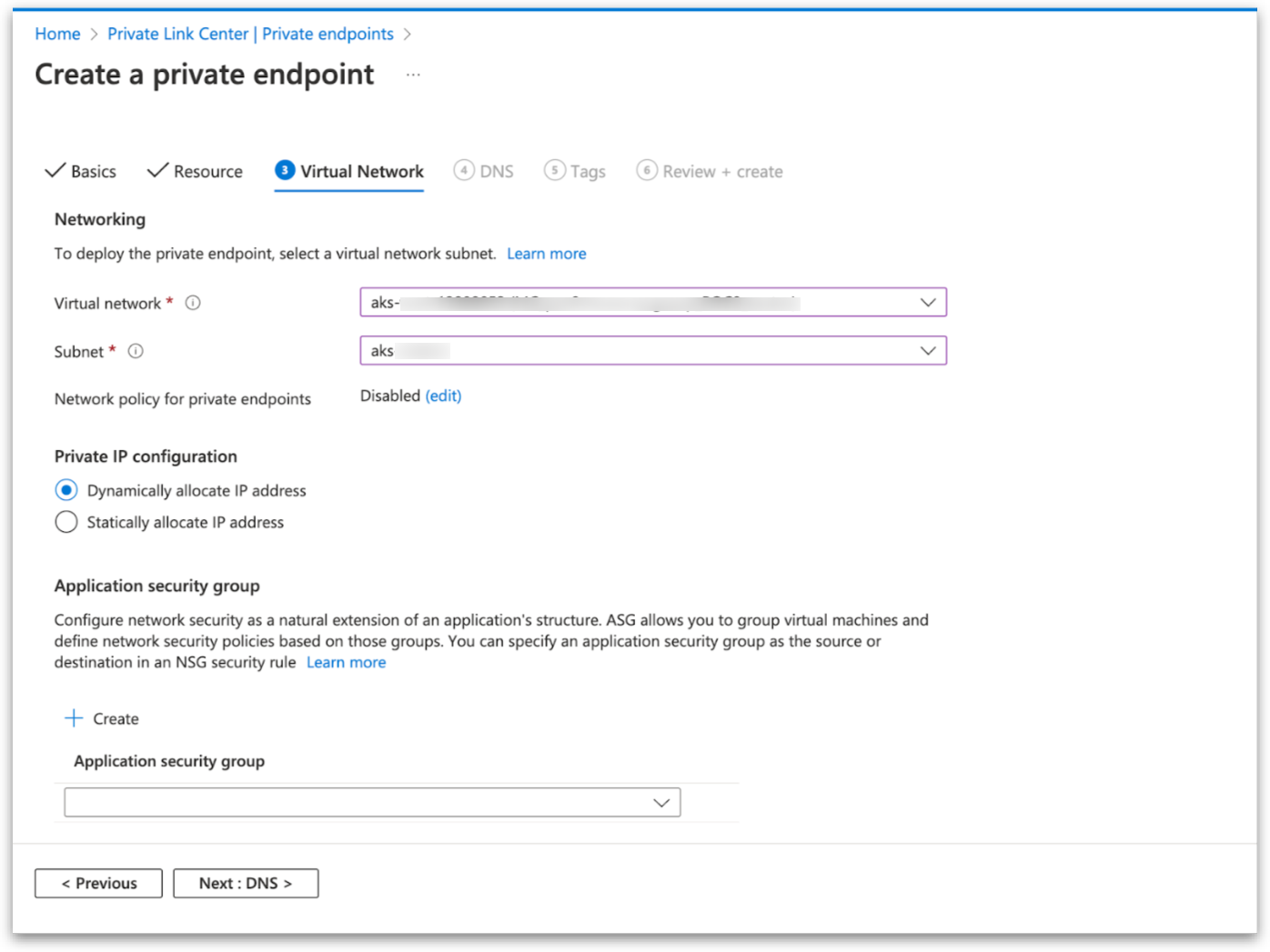Select Dynamically allocate IP address option
The width and height of the screenshot is (1270, 952).
66,491
